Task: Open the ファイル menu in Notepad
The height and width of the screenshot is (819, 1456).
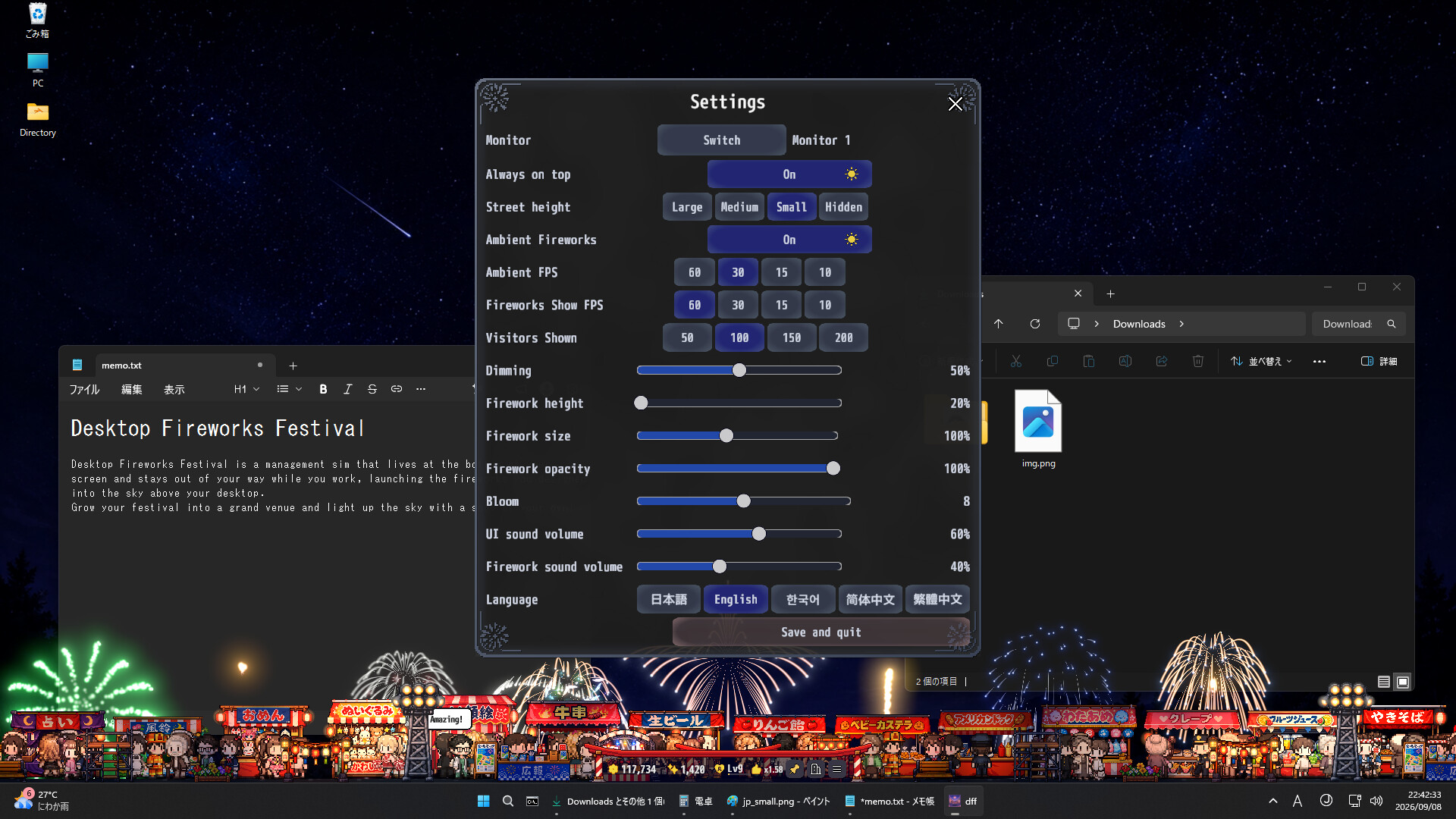Action: [x=84, y=389]
